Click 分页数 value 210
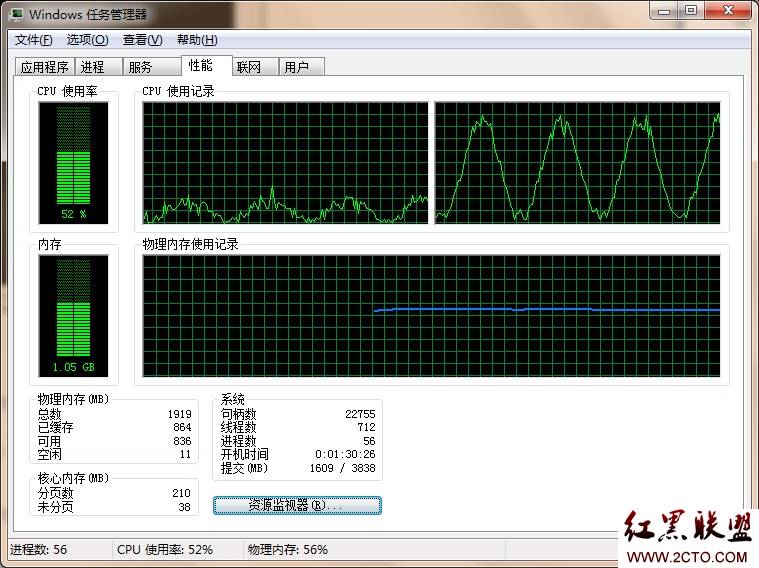 (182, 493)
